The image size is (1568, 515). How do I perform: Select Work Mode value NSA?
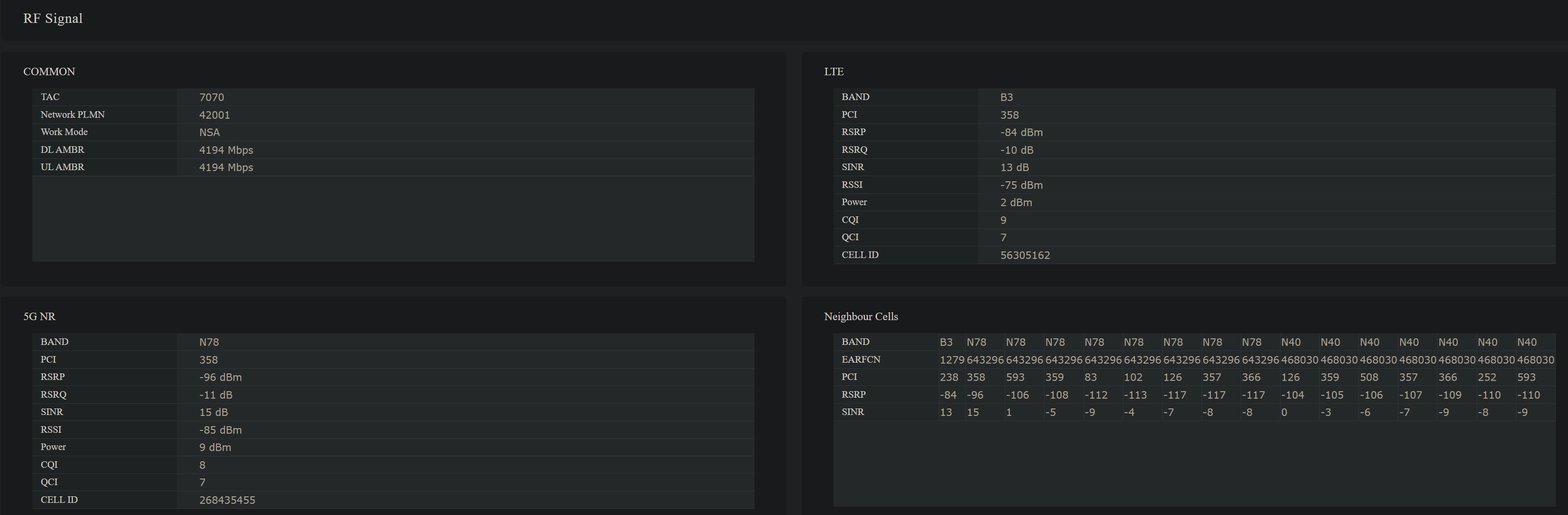(209, 132)
